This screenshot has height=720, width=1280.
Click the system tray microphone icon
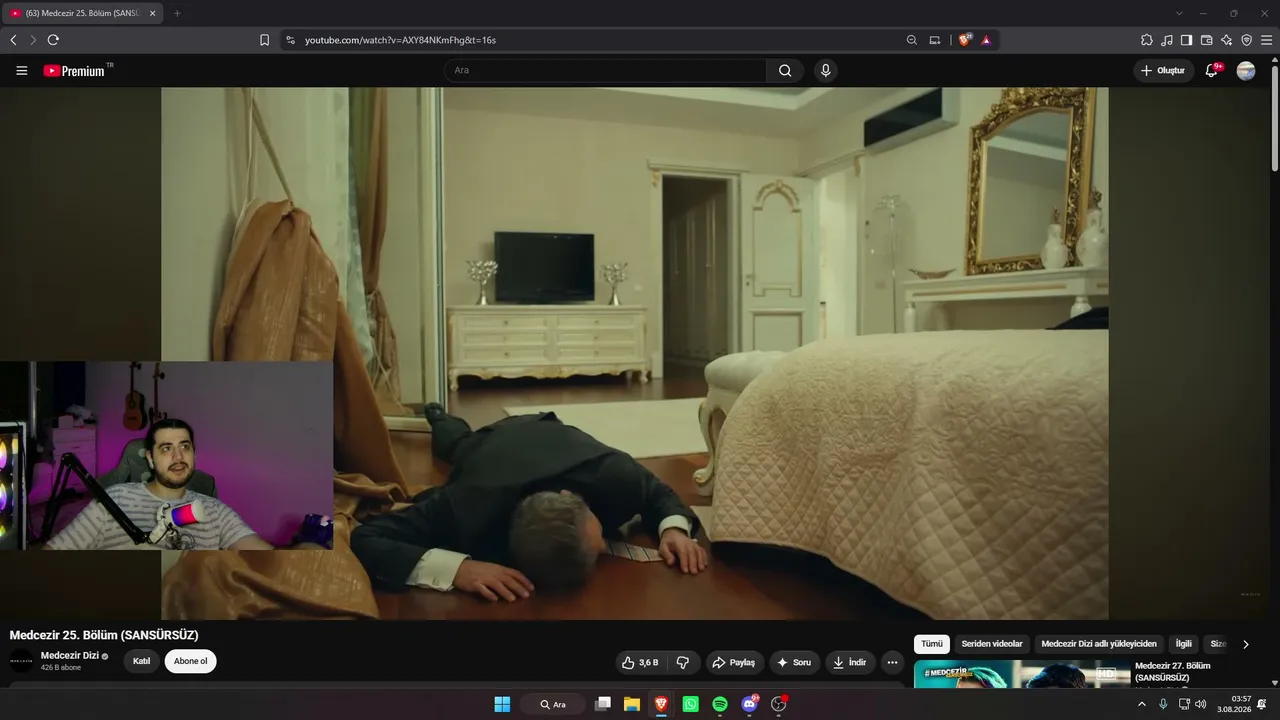click(x=1162, y=704)
